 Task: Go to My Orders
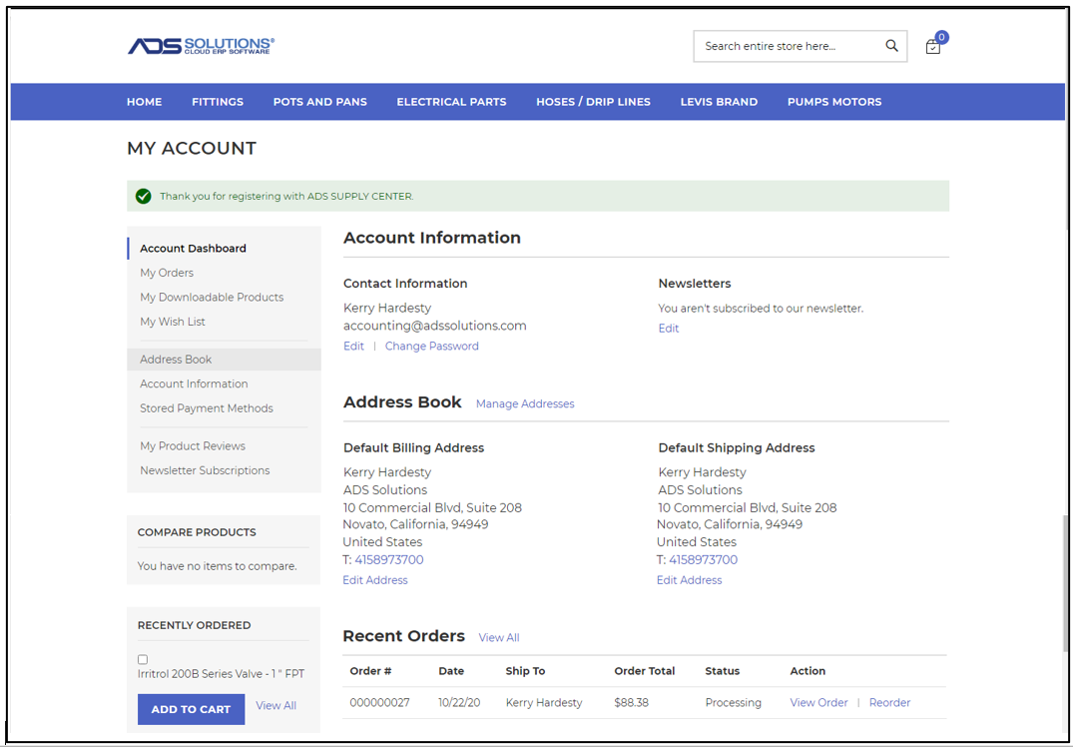(167, 272)
